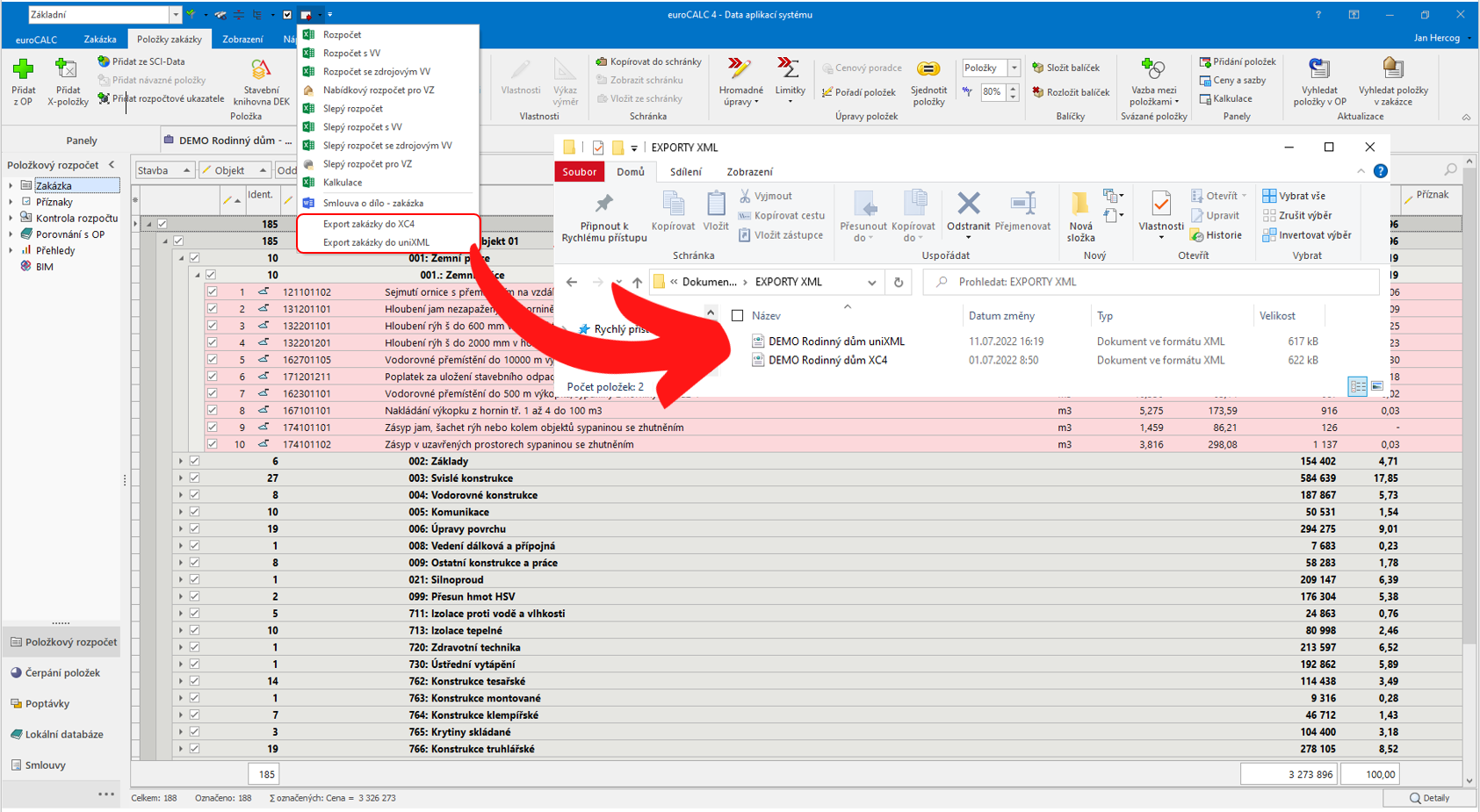The height and width of the screenshot is (812, 1480).
Task: Toggle checkbox of 766: Konstrukce truhlářské
Action: pyautogui.click(x=194, y=749)
